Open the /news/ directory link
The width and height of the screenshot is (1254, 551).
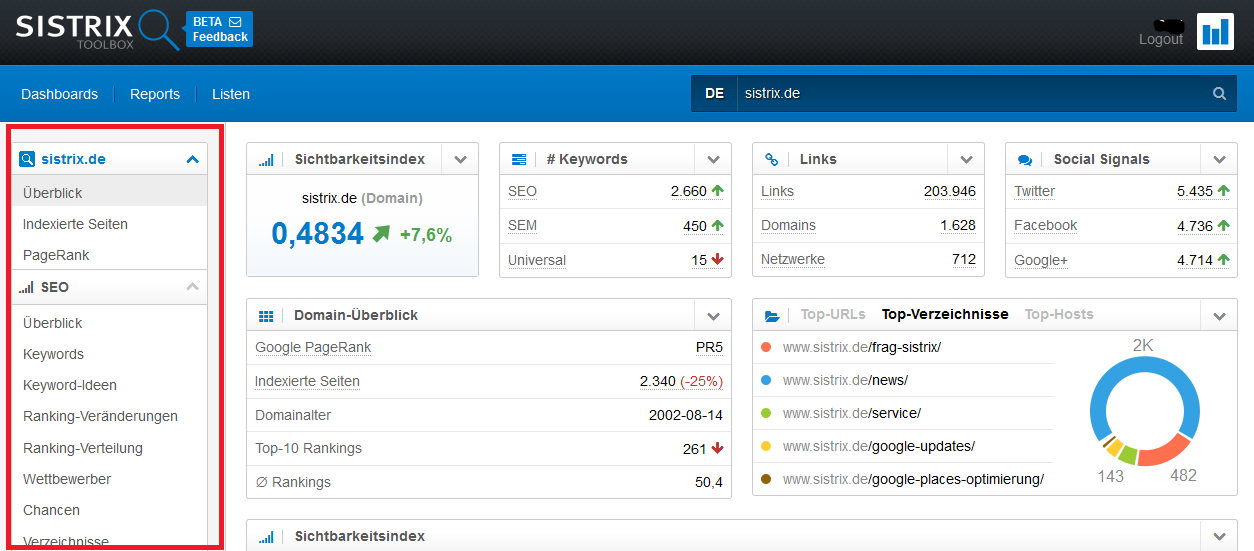coord(845,380)
